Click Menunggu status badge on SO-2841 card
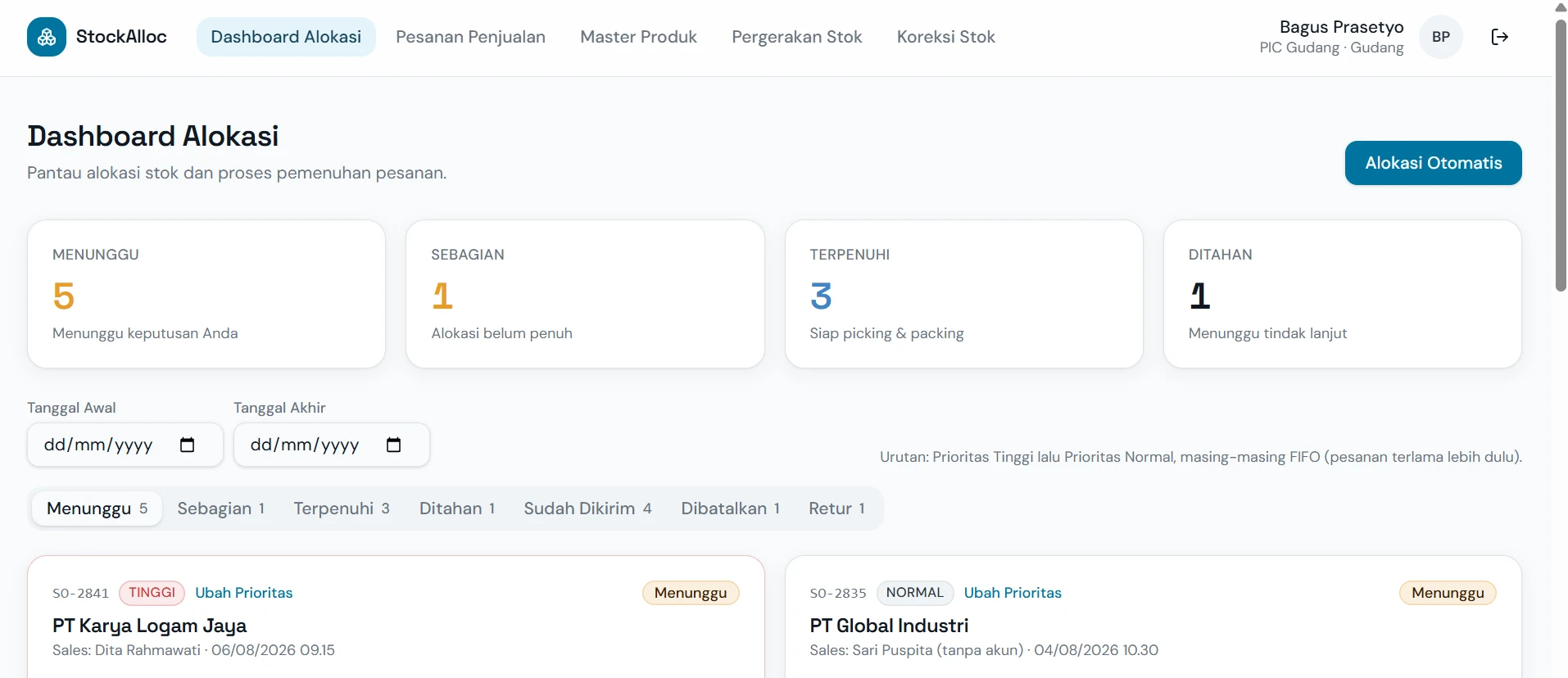The width and height of the screenshot is (1568, 678). pyautogui.click(x=691, y=593)
